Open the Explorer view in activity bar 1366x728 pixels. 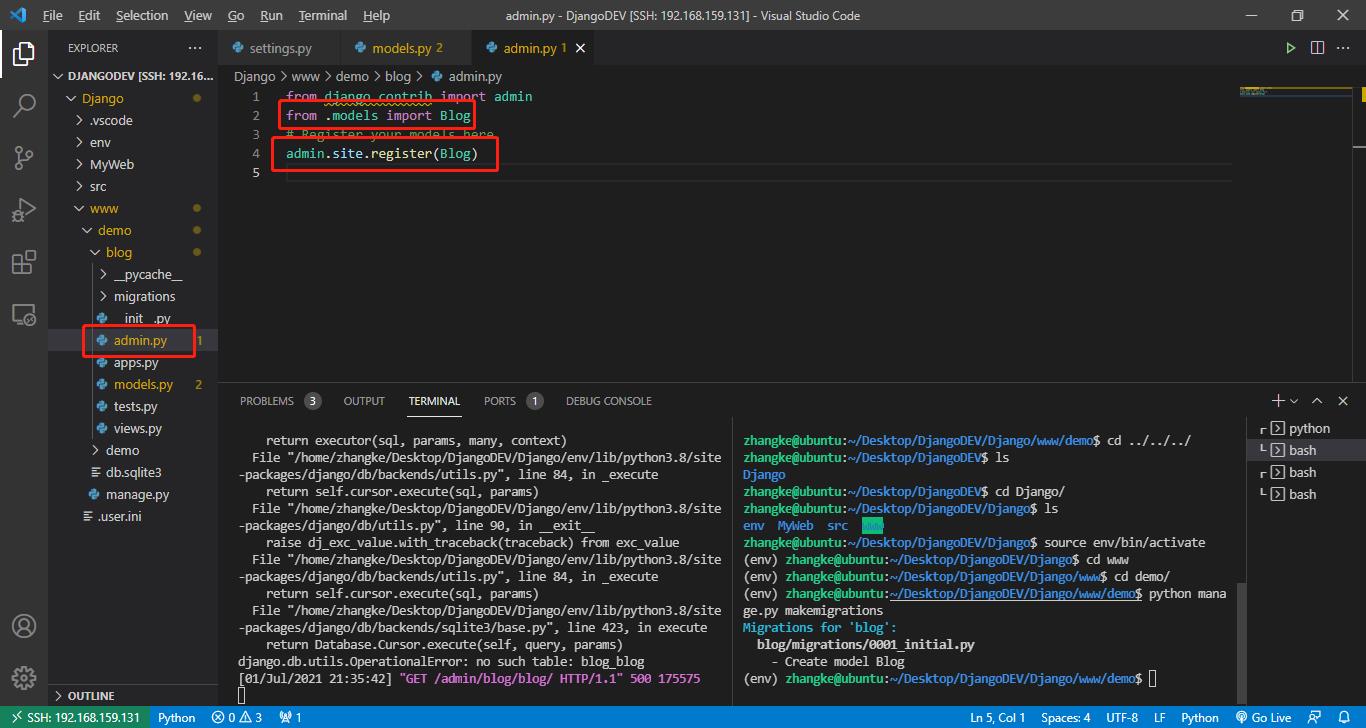point(23,54)
